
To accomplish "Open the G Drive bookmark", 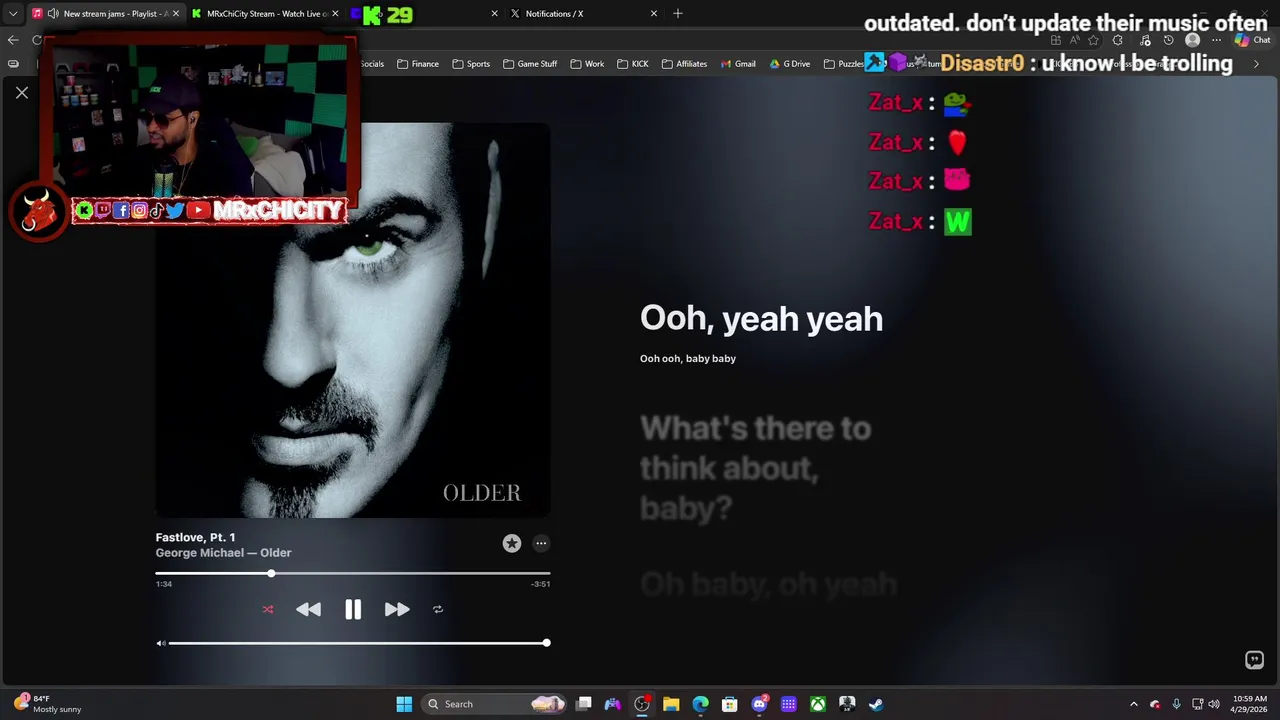I will click(790, 64).
